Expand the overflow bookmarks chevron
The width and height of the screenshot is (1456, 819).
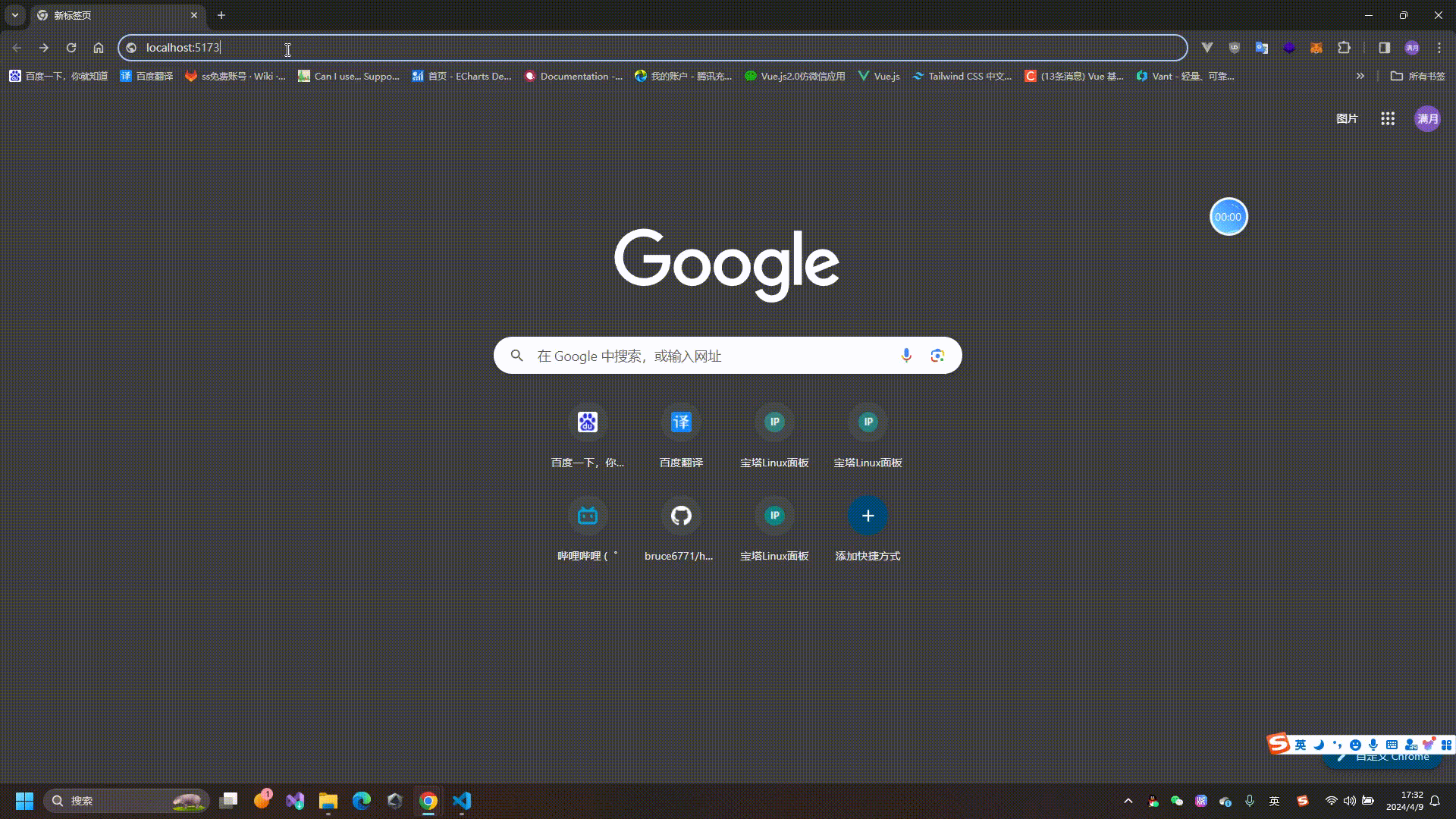1360,76
